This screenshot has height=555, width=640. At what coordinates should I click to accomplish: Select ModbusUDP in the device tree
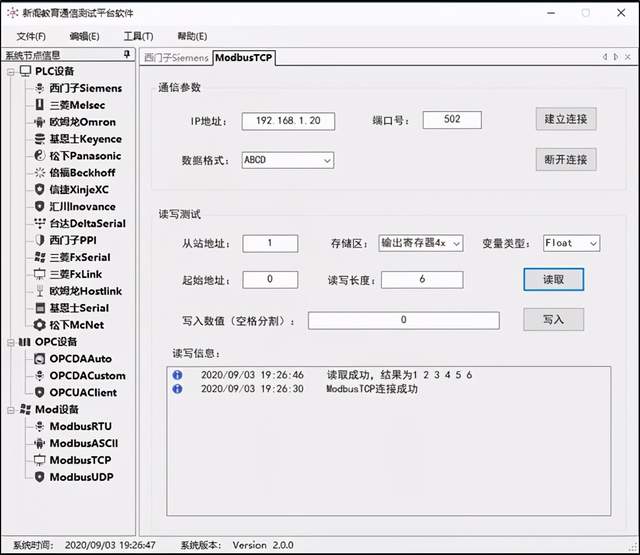[81, 477]
